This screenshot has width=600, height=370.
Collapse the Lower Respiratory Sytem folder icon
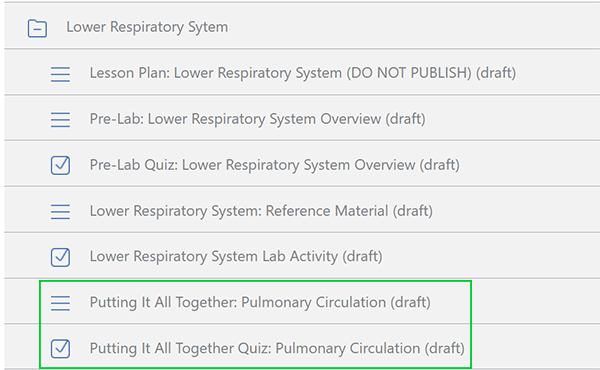coord(37,28)
